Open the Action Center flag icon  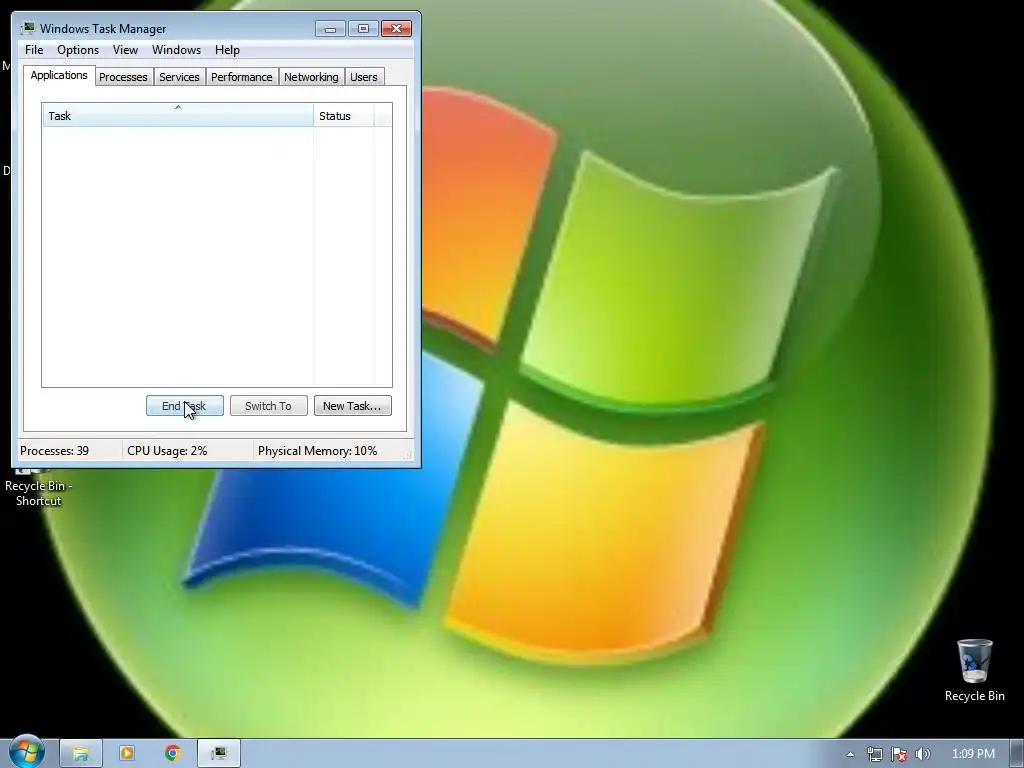point(899,754)
